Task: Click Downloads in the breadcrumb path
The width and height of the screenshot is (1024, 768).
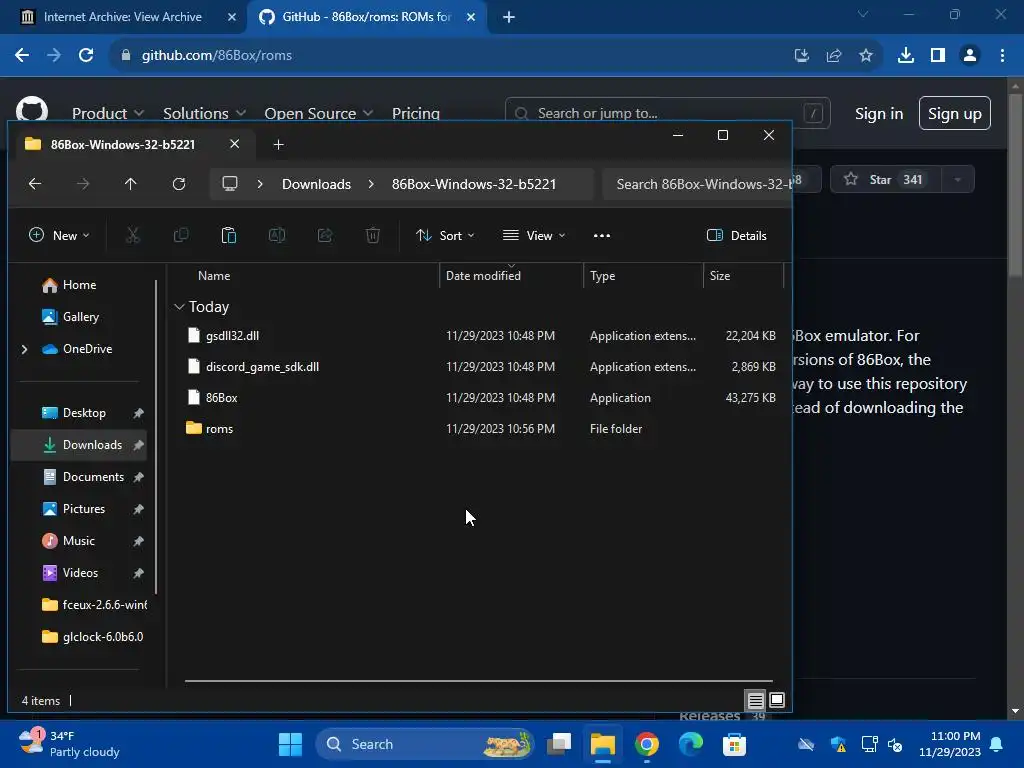Action: point(317,184)
